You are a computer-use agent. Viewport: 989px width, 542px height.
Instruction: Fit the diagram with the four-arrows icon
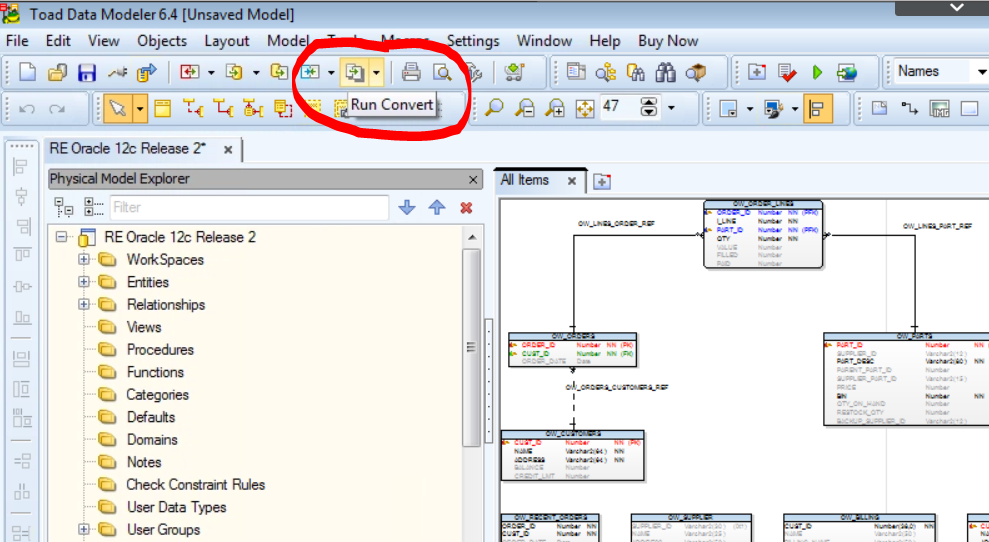tap(585, 109)
